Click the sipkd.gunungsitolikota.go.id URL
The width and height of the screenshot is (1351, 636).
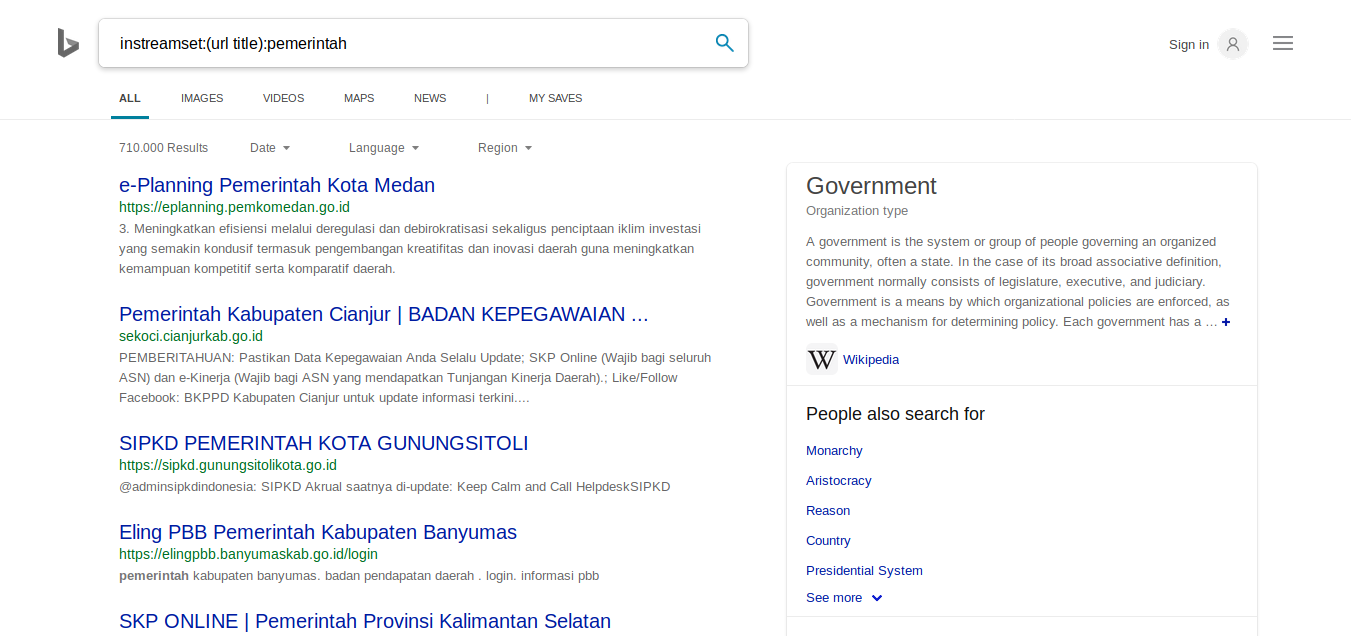point(228,466)
